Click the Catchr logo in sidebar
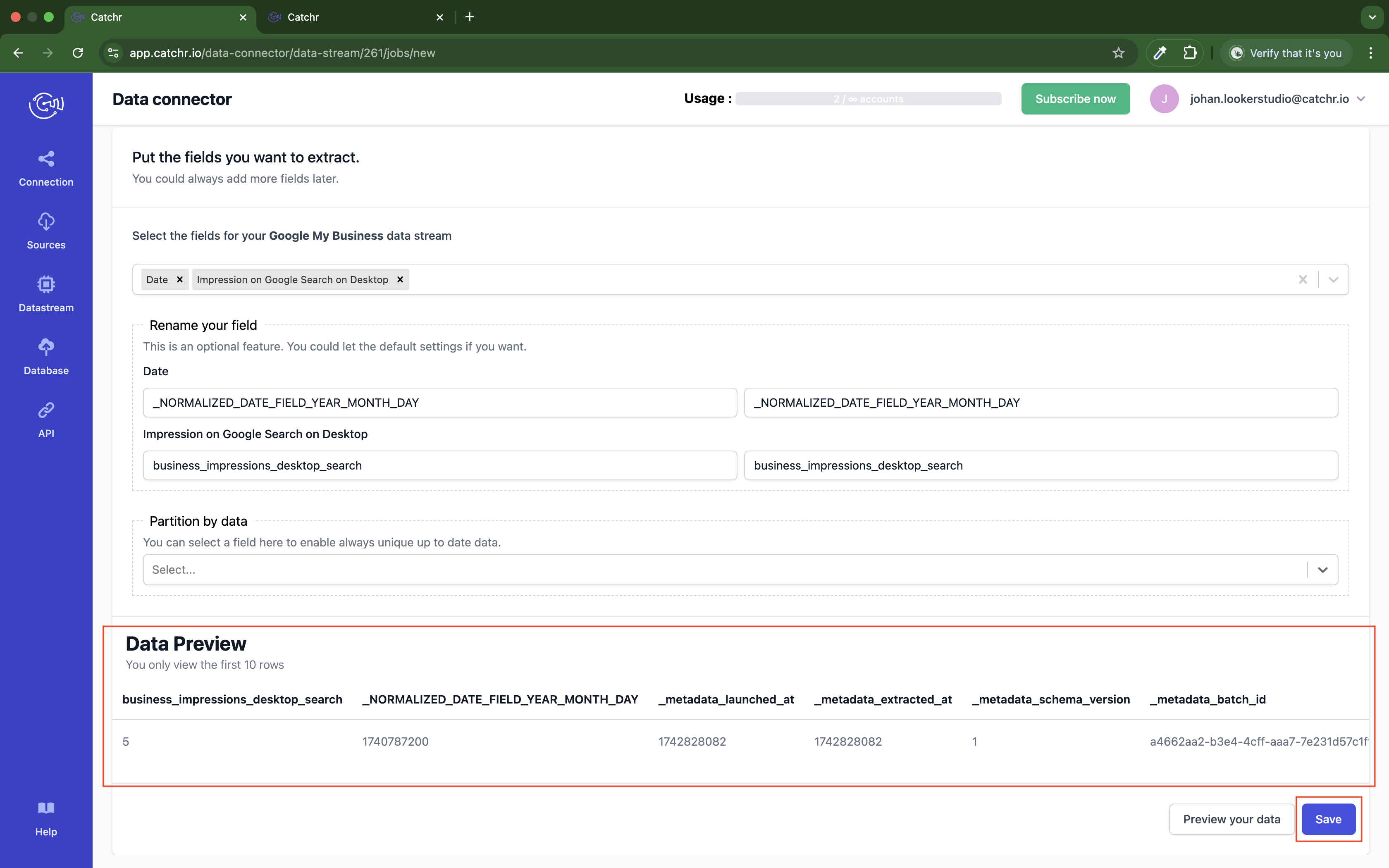The height and width of the screenshot is (868, 1389). 46,105
